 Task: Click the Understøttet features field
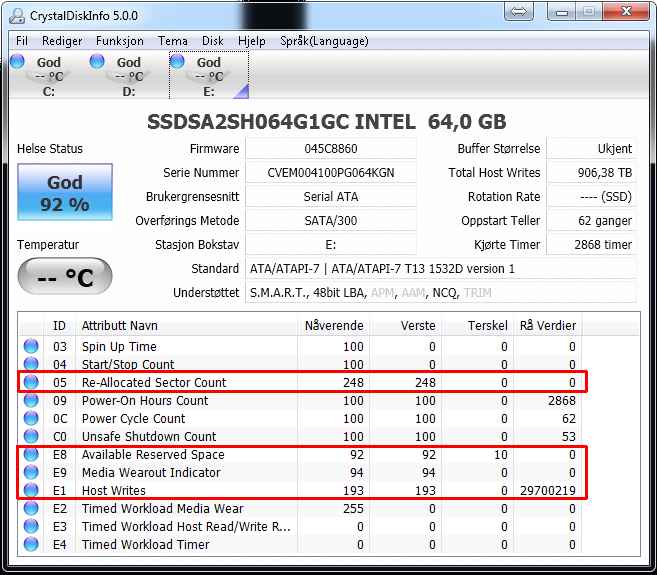[x=441, y=293]
